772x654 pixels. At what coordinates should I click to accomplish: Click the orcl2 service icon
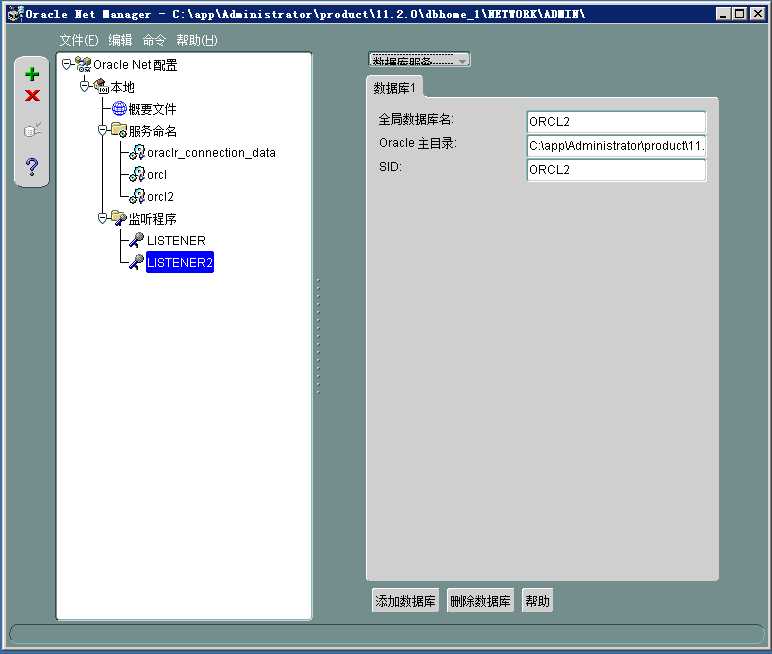click(137, 196)
